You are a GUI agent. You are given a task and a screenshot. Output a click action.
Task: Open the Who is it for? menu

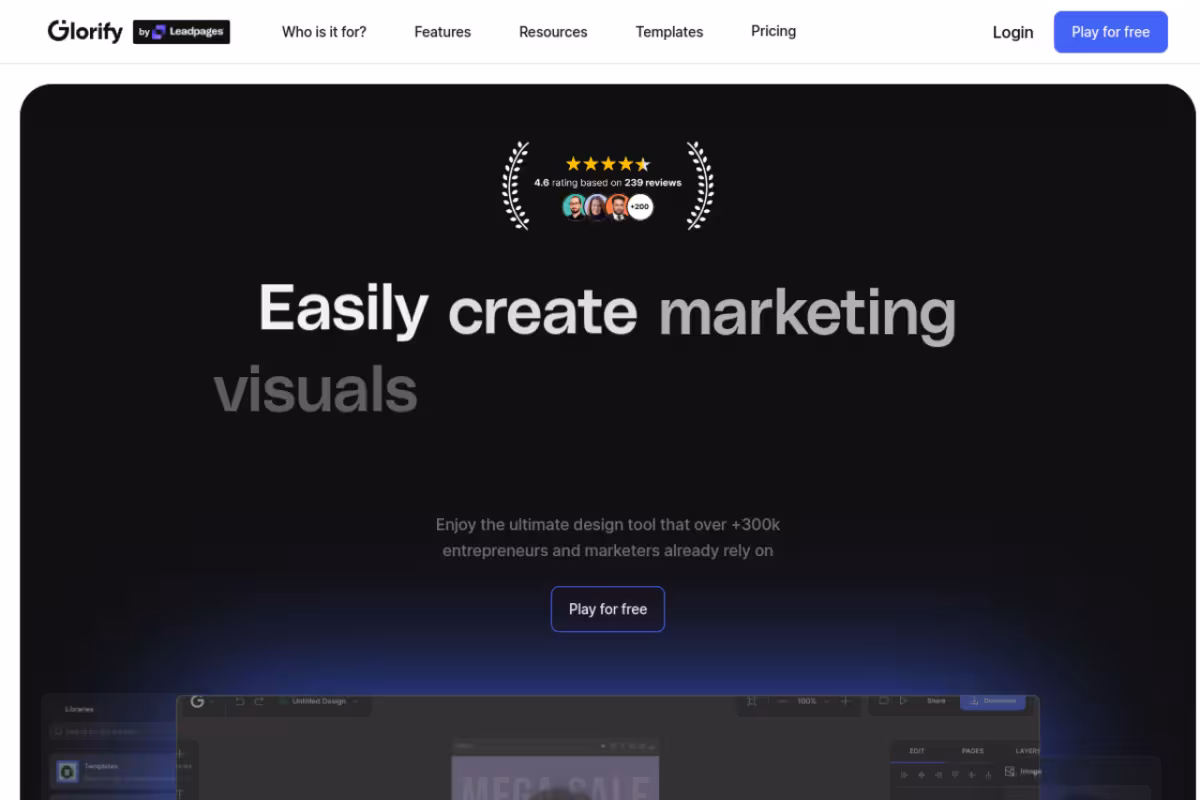[324, 32]
